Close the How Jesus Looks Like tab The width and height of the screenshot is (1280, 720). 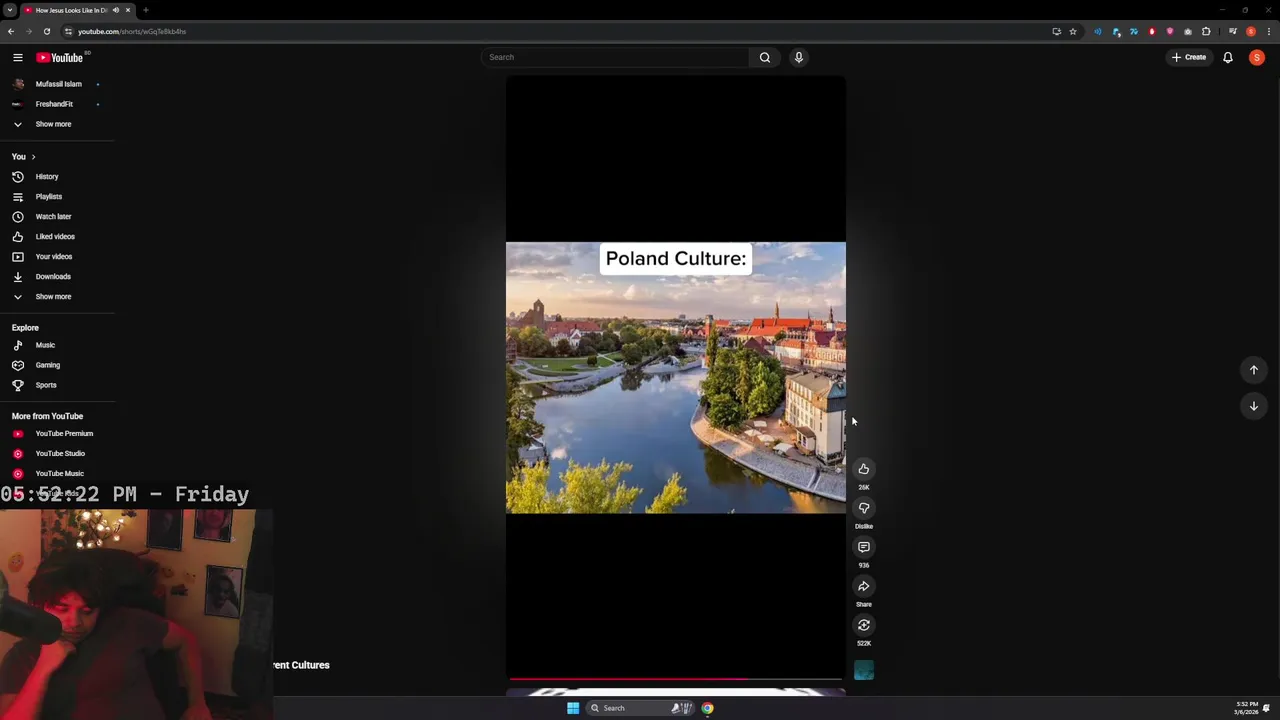point(128,10)
